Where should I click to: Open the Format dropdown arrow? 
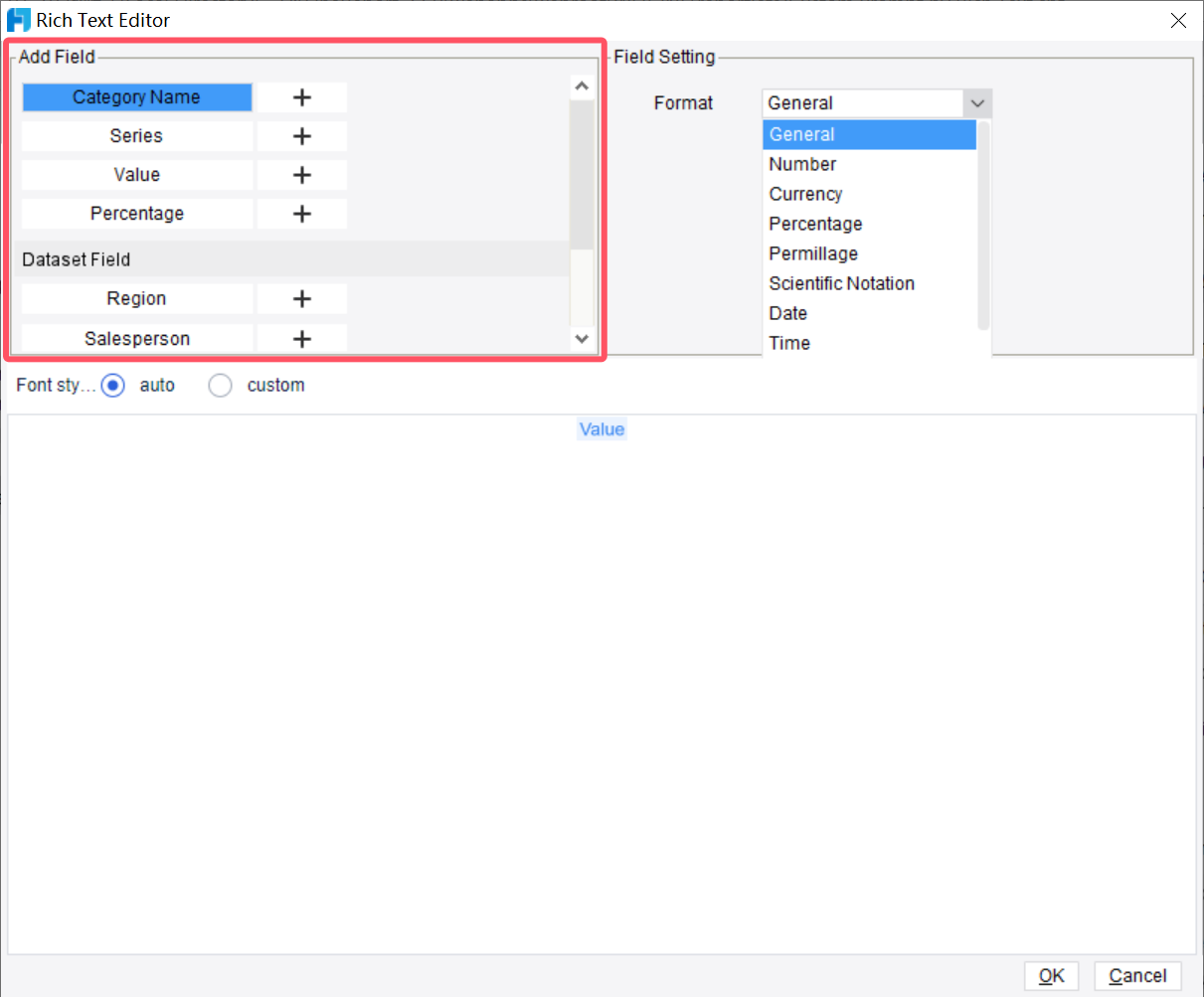coord(977,102)
